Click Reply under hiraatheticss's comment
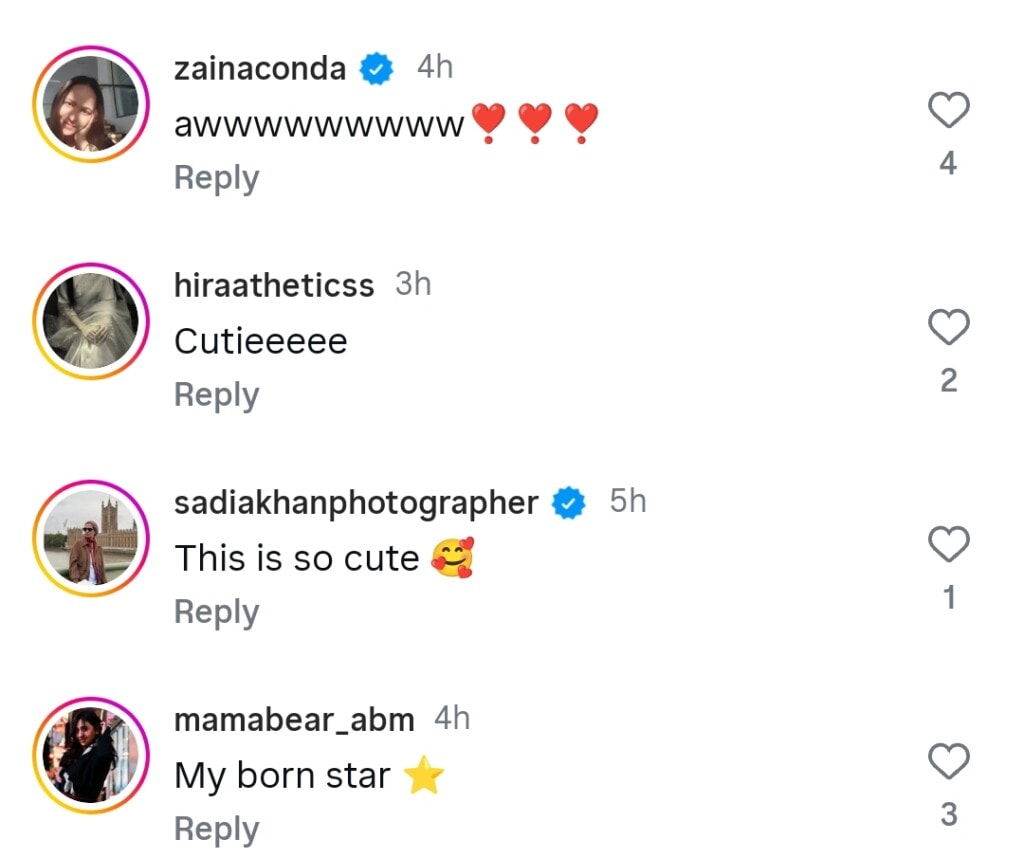 216,394
